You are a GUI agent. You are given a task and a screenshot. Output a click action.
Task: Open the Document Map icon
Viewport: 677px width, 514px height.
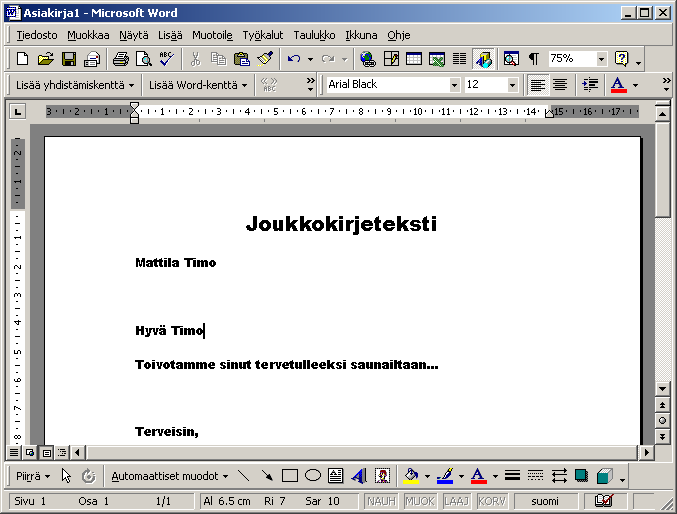pyautogui.click(x=511, y=59)
